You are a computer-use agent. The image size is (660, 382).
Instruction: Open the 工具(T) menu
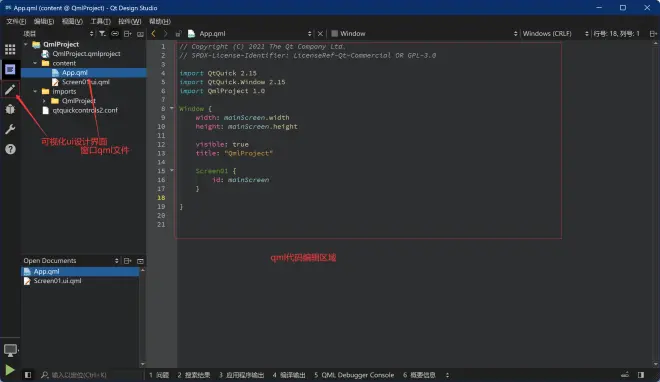[x=101, y=21]
